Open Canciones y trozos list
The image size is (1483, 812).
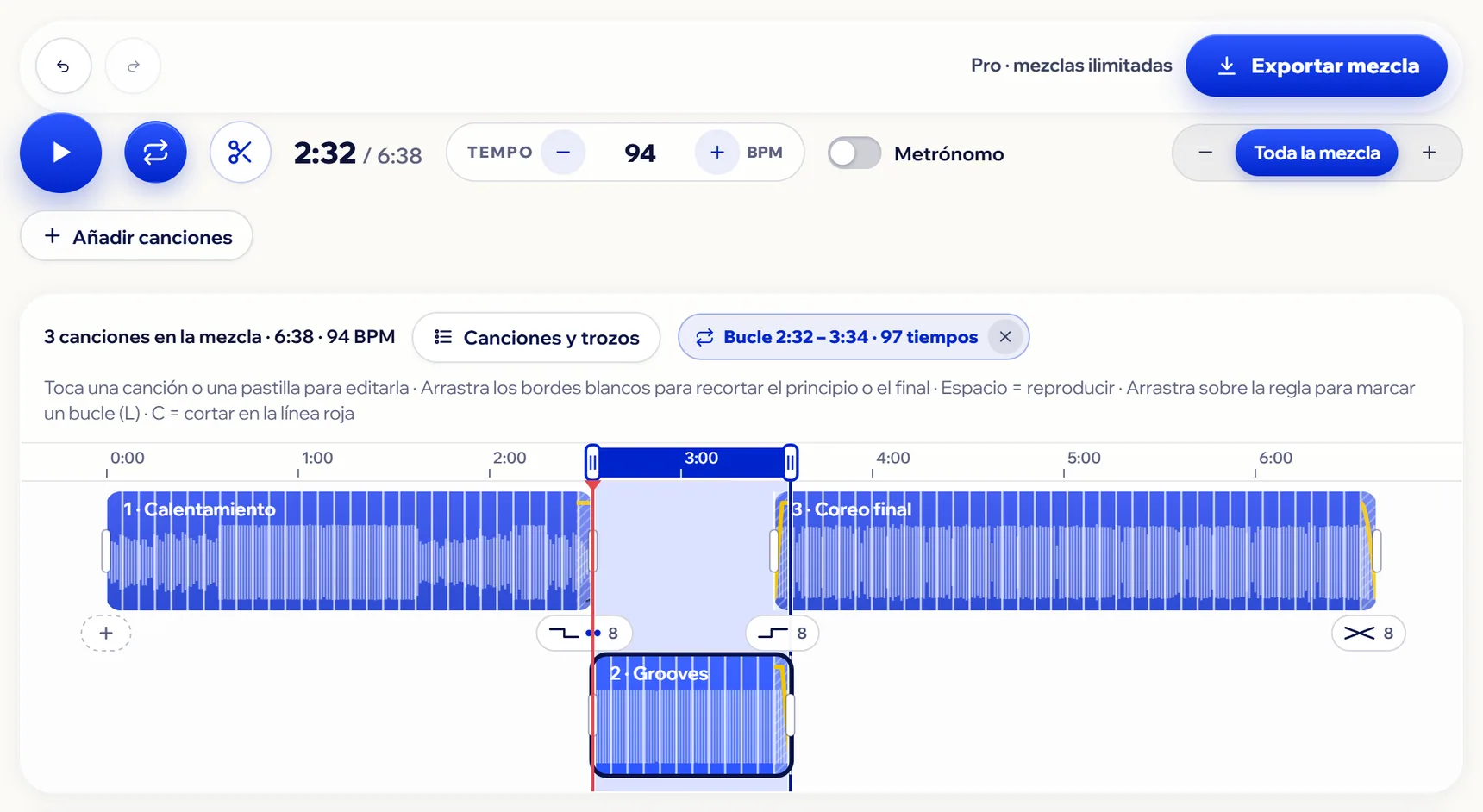(x=536, y=337)
